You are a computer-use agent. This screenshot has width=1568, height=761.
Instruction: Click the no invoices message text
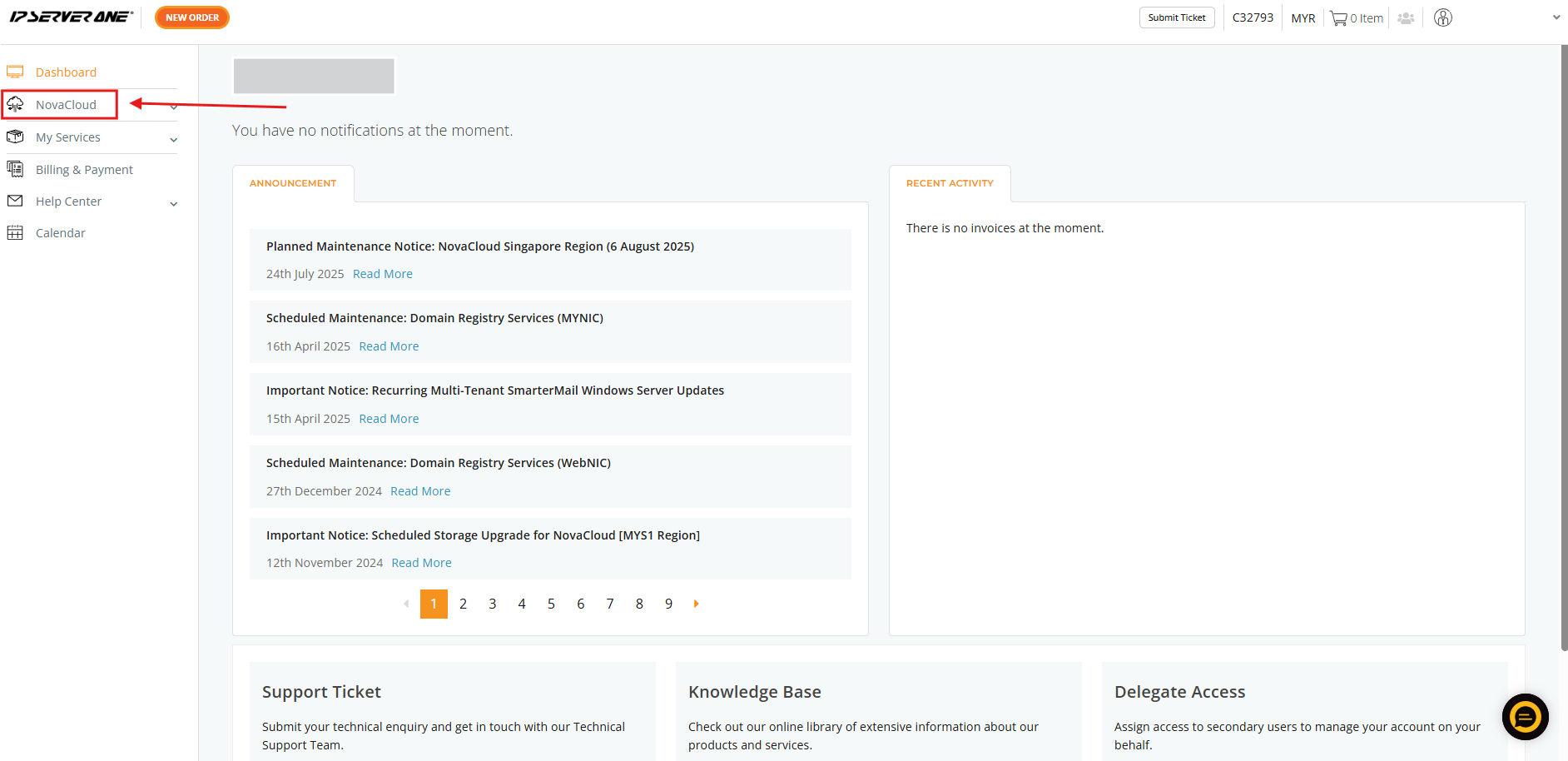[1005, 228]
